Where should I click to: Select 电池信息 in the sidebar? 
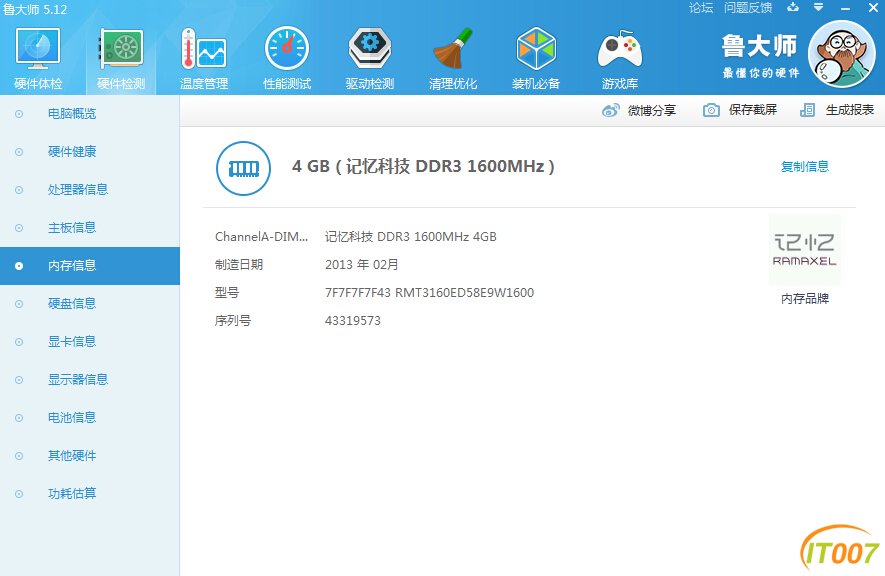tap(90, 417)
